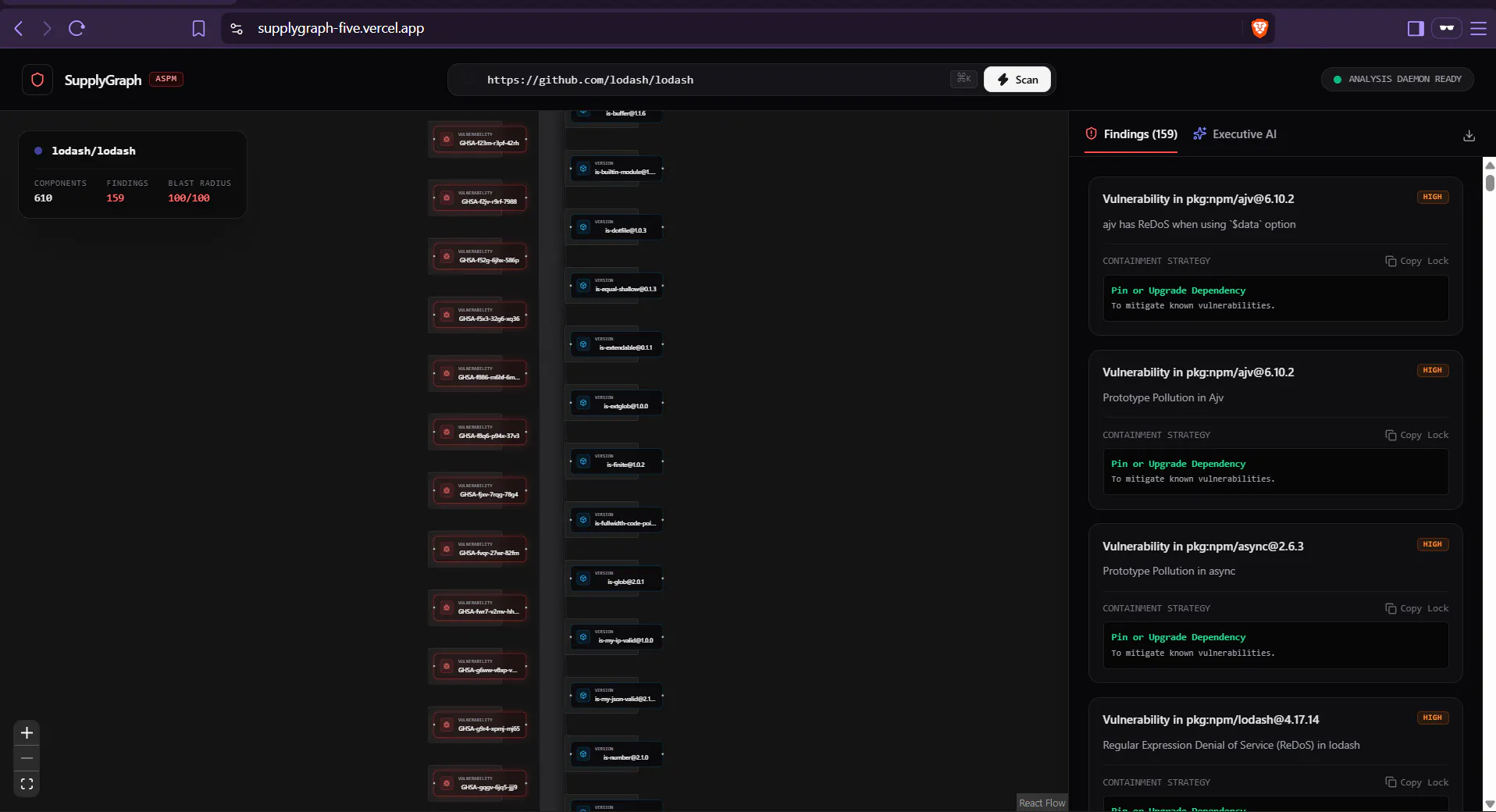The height and width of the screenshot is (812, 1496).
Task: Open the Executive AI tab
Action: tap(1235, 134)
